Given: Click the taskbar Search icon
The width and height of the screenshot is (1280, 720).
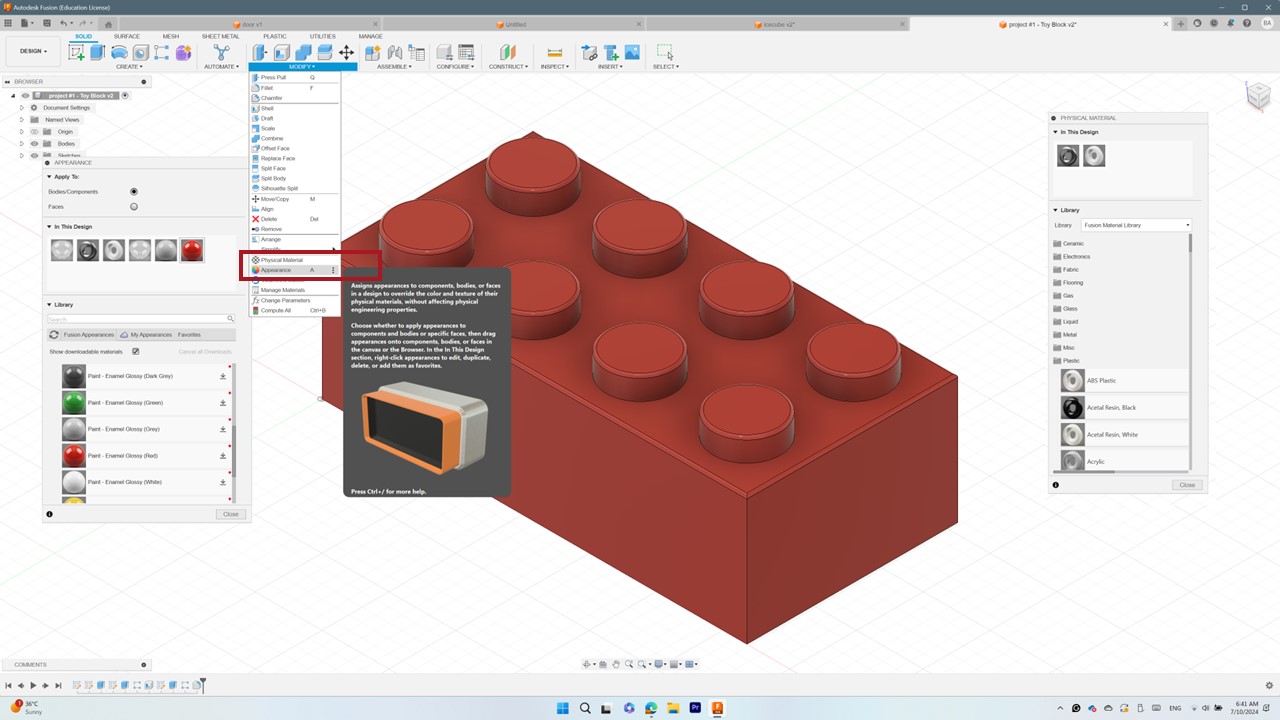Looking at the screenshot, I should 585,708.
